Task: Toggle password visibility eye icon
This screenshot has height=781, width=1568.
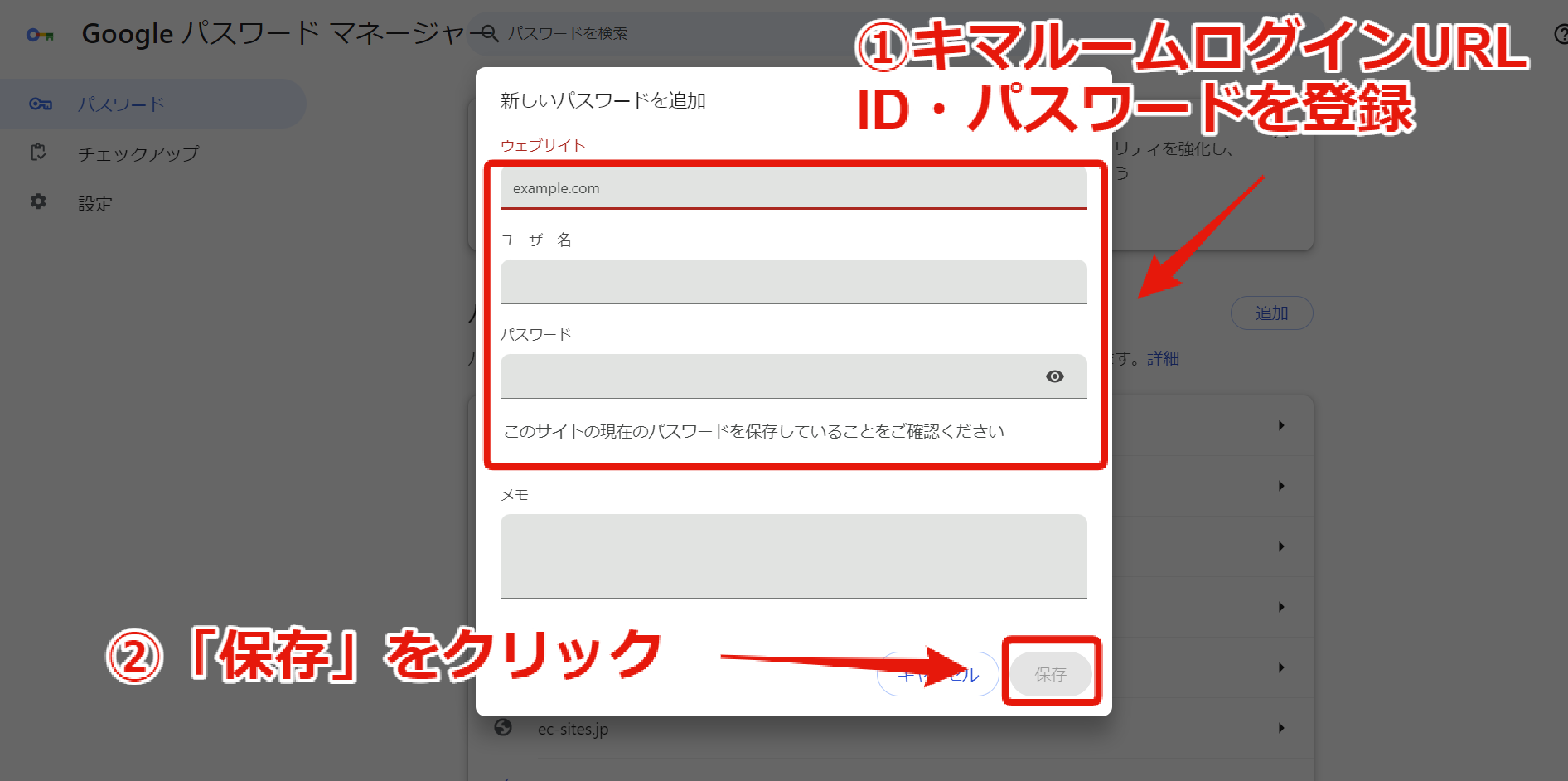Action: click(x=1054, y=376)
